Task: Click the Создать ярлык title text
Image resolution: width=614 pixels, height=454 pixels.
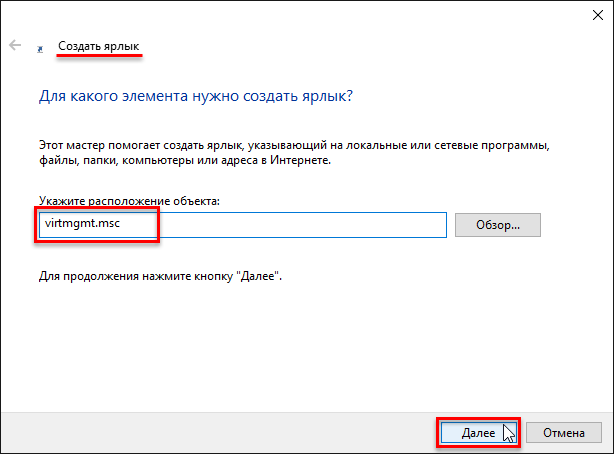Action: [99, 46]
